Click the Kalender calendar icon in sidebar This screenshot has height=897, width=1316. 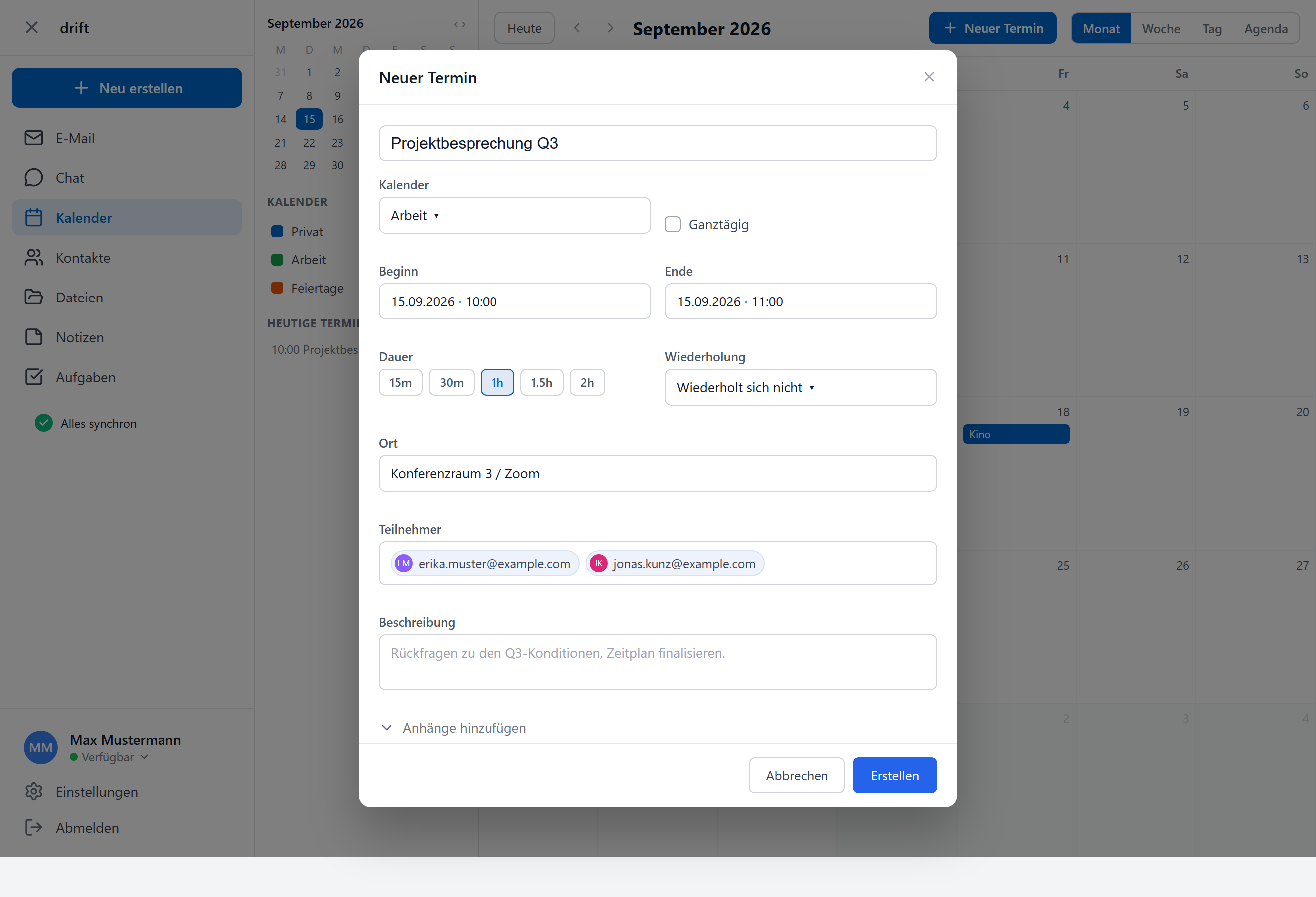34,217
